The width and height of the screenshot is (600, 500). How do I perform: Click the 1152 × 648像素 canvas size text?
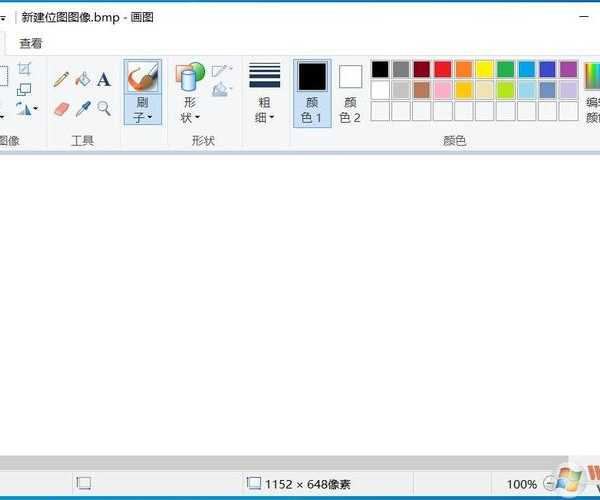(308, 484)
